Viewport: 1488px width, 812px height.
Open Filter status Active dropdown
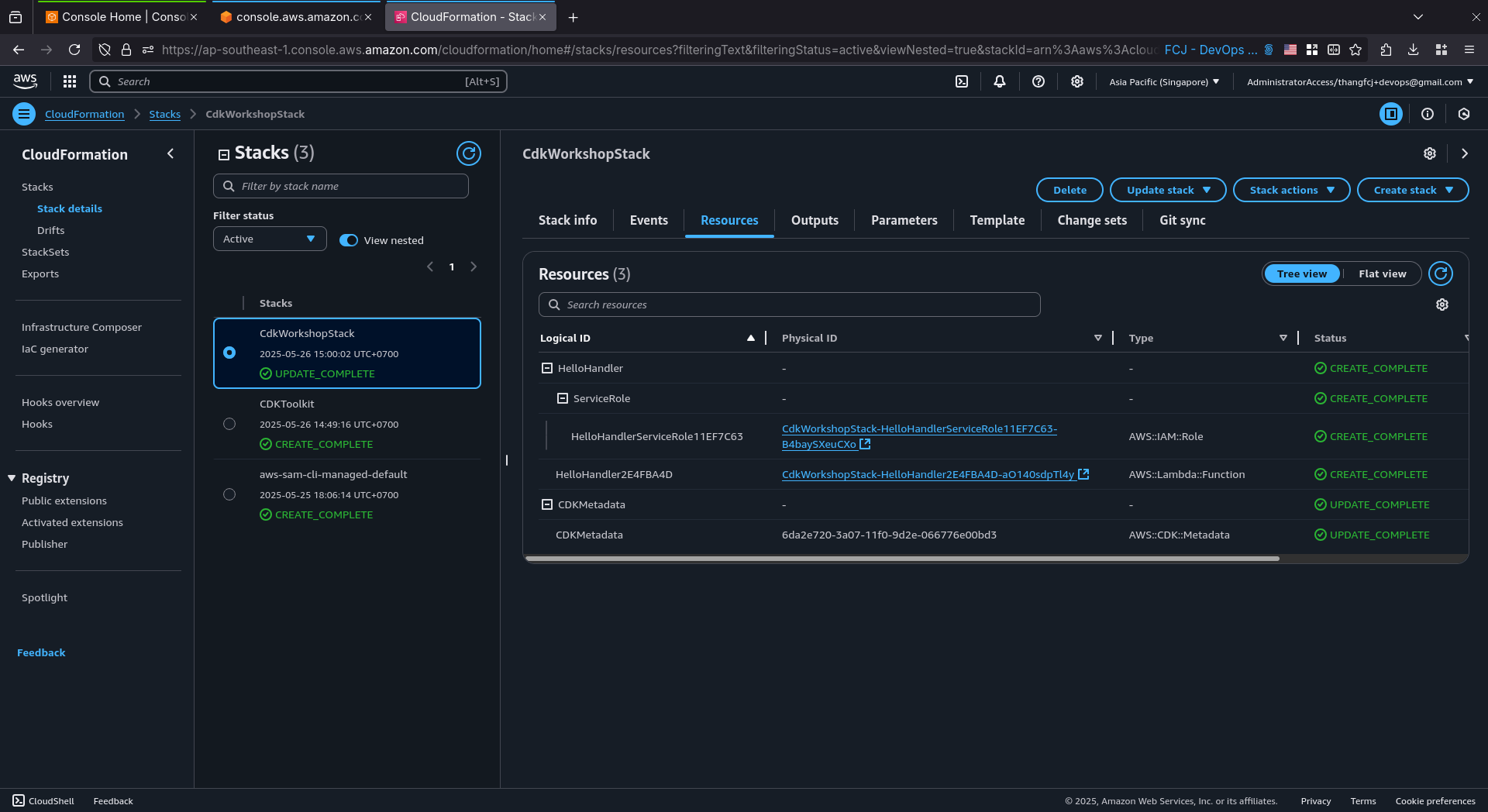270,239
